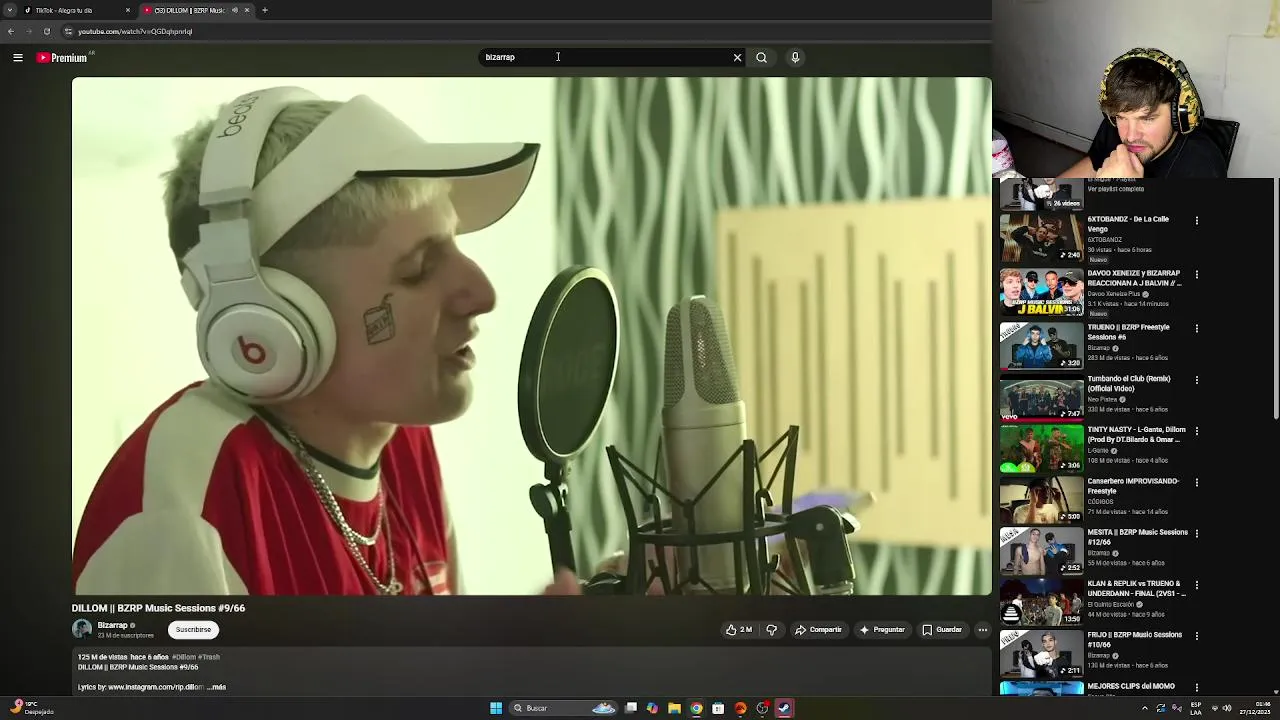Viewport: 1280px width, 720px height.
Task: Play the J BALVIN reaction thumbnail
Action: 1041,292
